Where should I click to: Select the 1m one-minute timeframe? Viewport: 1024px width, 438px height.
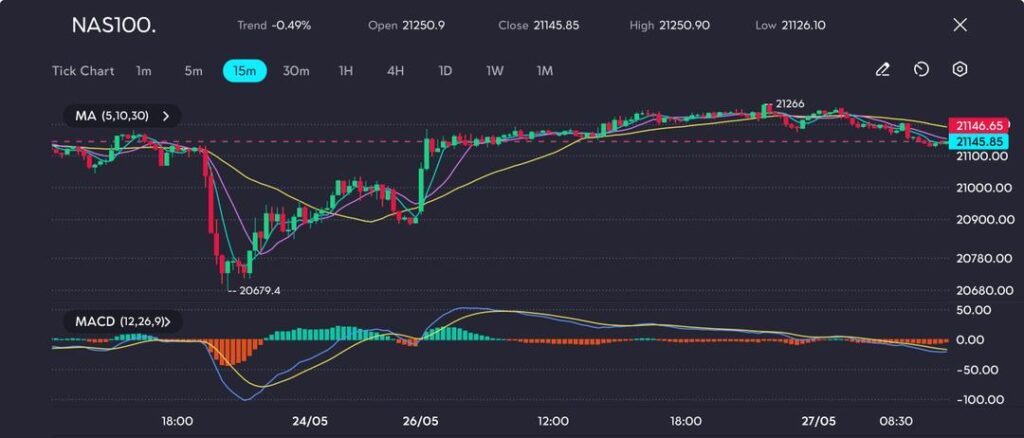pos(144,71)
